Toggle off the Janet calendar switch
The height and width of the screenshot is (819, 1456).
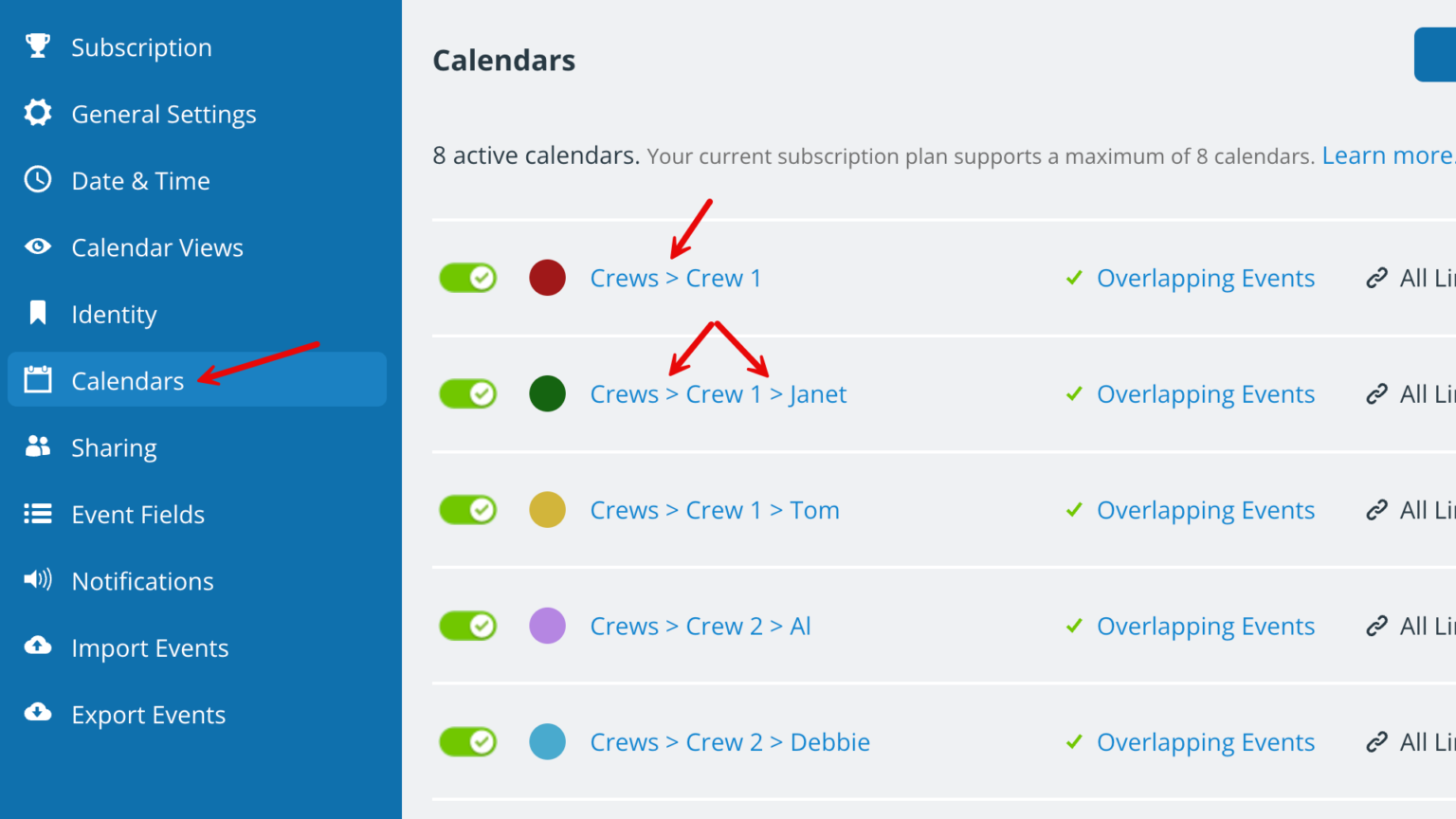click(467, 393)
